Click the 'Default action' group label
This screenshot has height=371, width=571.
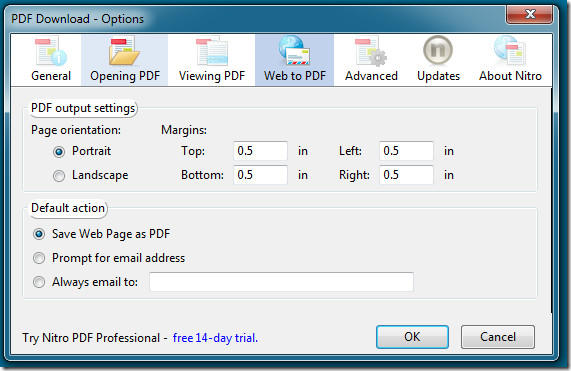[68, 208]
